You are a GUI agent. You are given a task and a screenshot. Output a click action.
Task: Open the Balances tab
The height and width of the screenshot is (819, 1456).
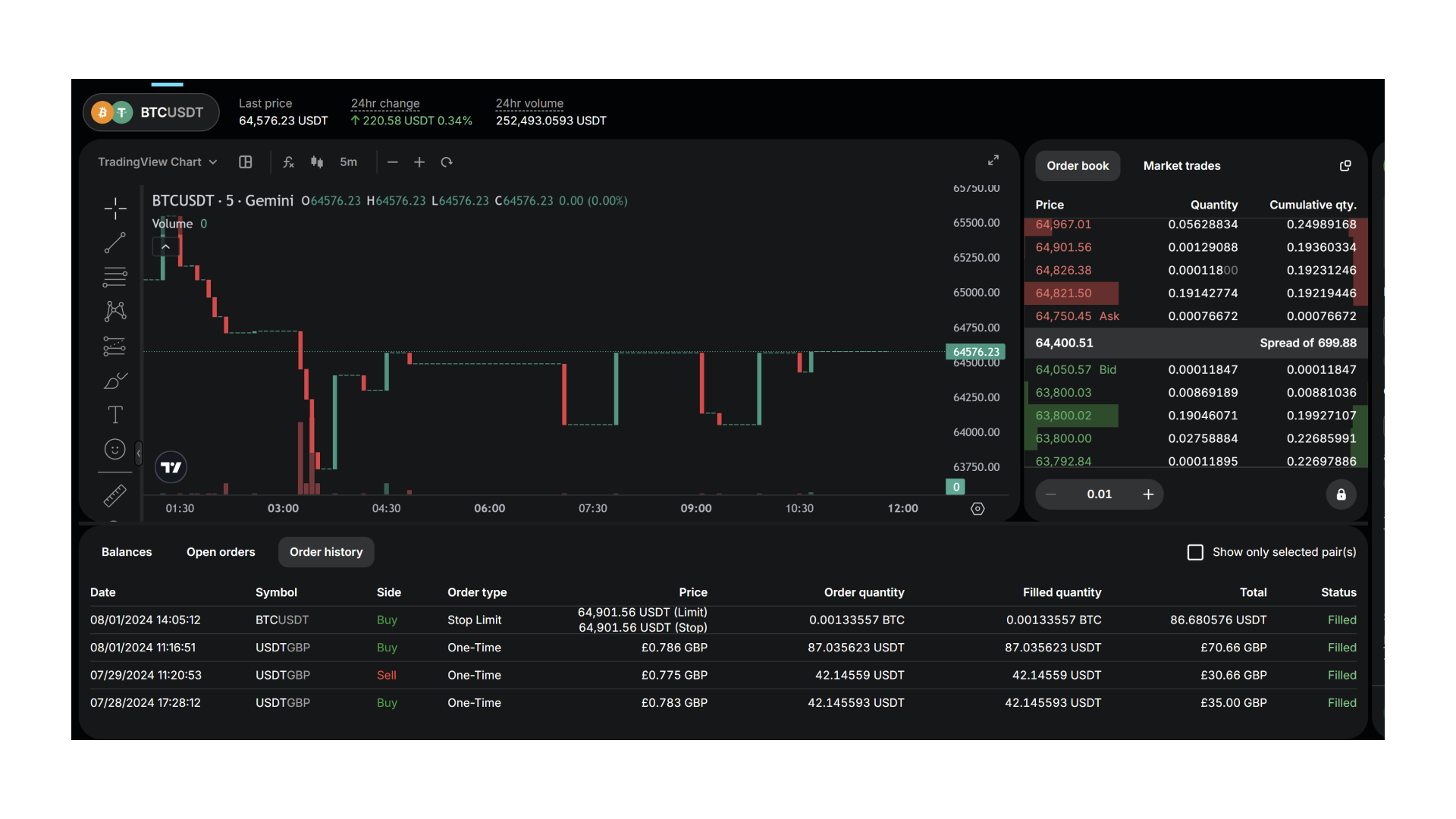point(126,552)
